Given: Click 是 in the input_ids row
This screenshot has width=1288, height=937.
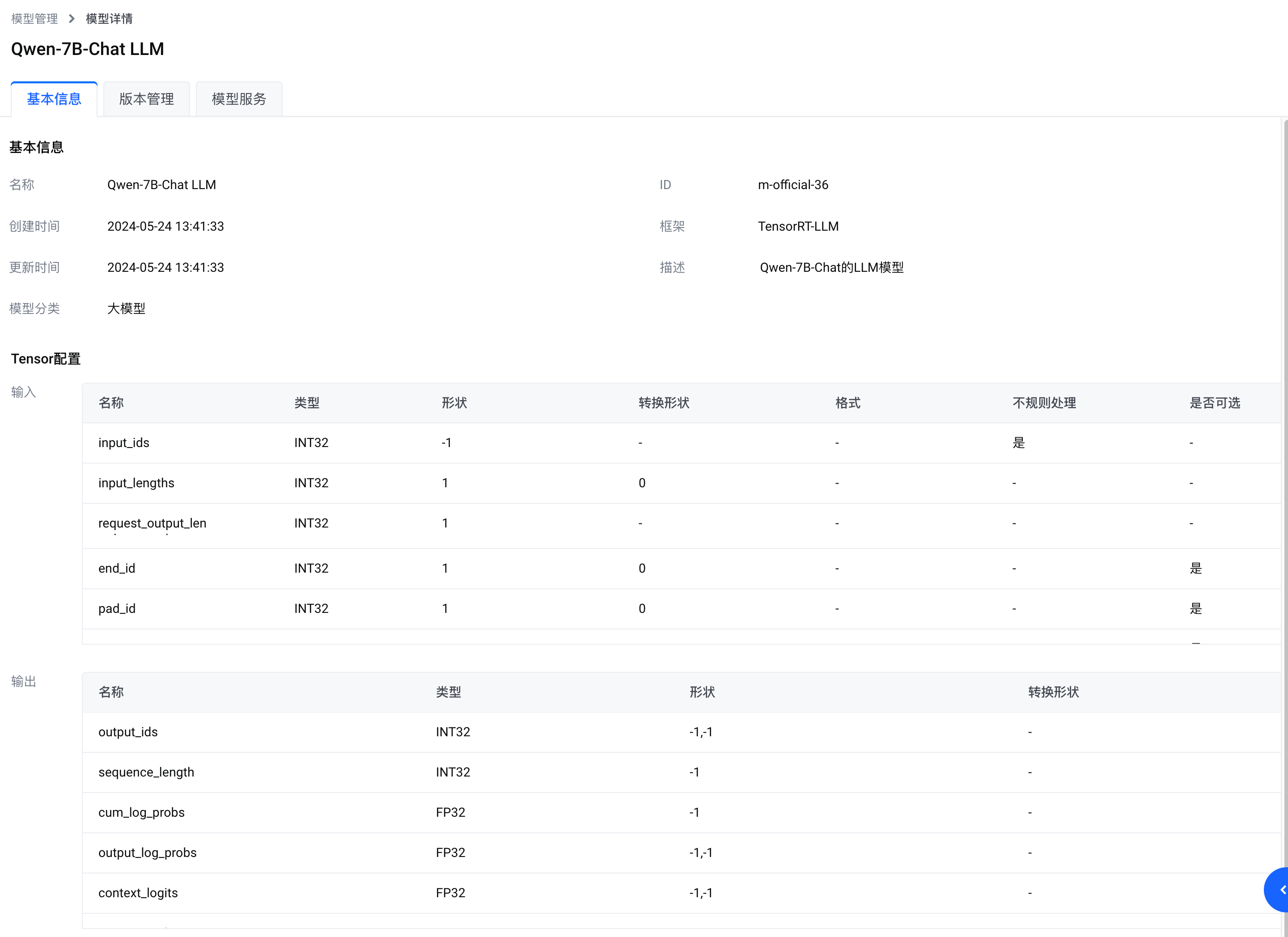Looking at the screenshot, I should coord(1019,443).
